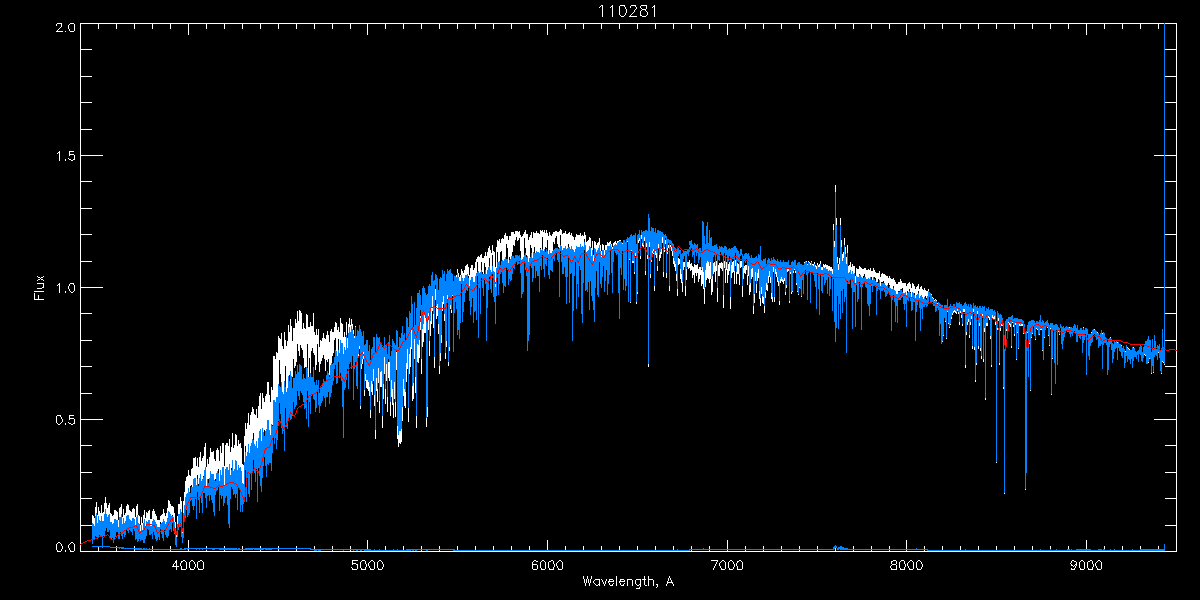Click the x-axis tick label "5000"

click(x=368, y=566)
